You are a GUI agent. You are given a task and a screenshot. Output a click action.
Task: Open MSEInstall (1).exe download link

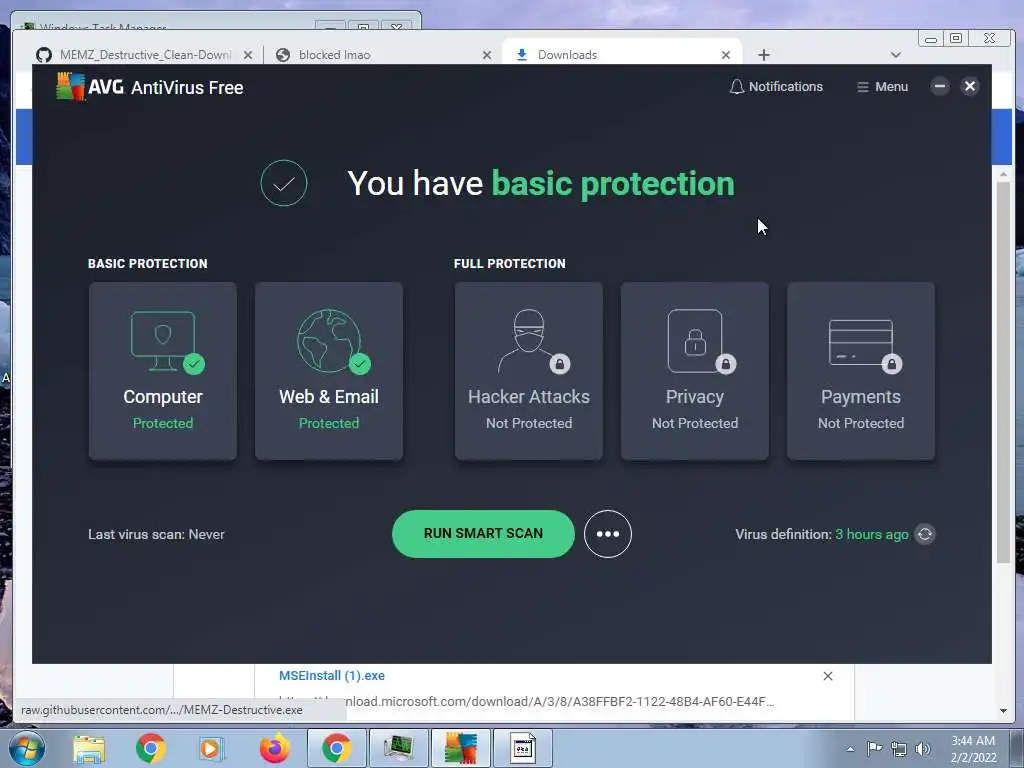[x=332, y=676]
